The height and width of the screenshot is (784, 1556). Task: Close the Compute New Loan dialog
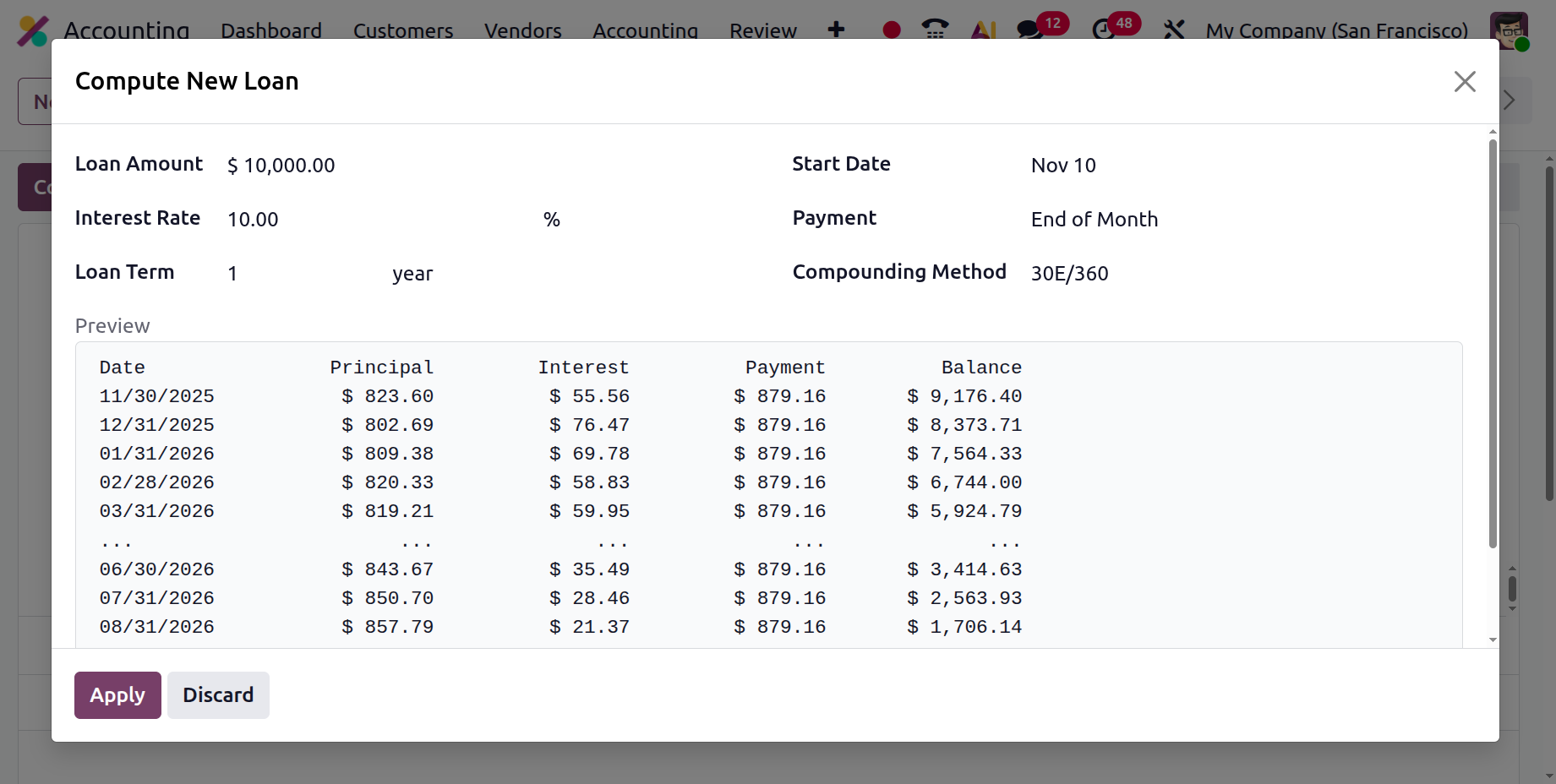pyautogui.click(x=1465, y=81)
